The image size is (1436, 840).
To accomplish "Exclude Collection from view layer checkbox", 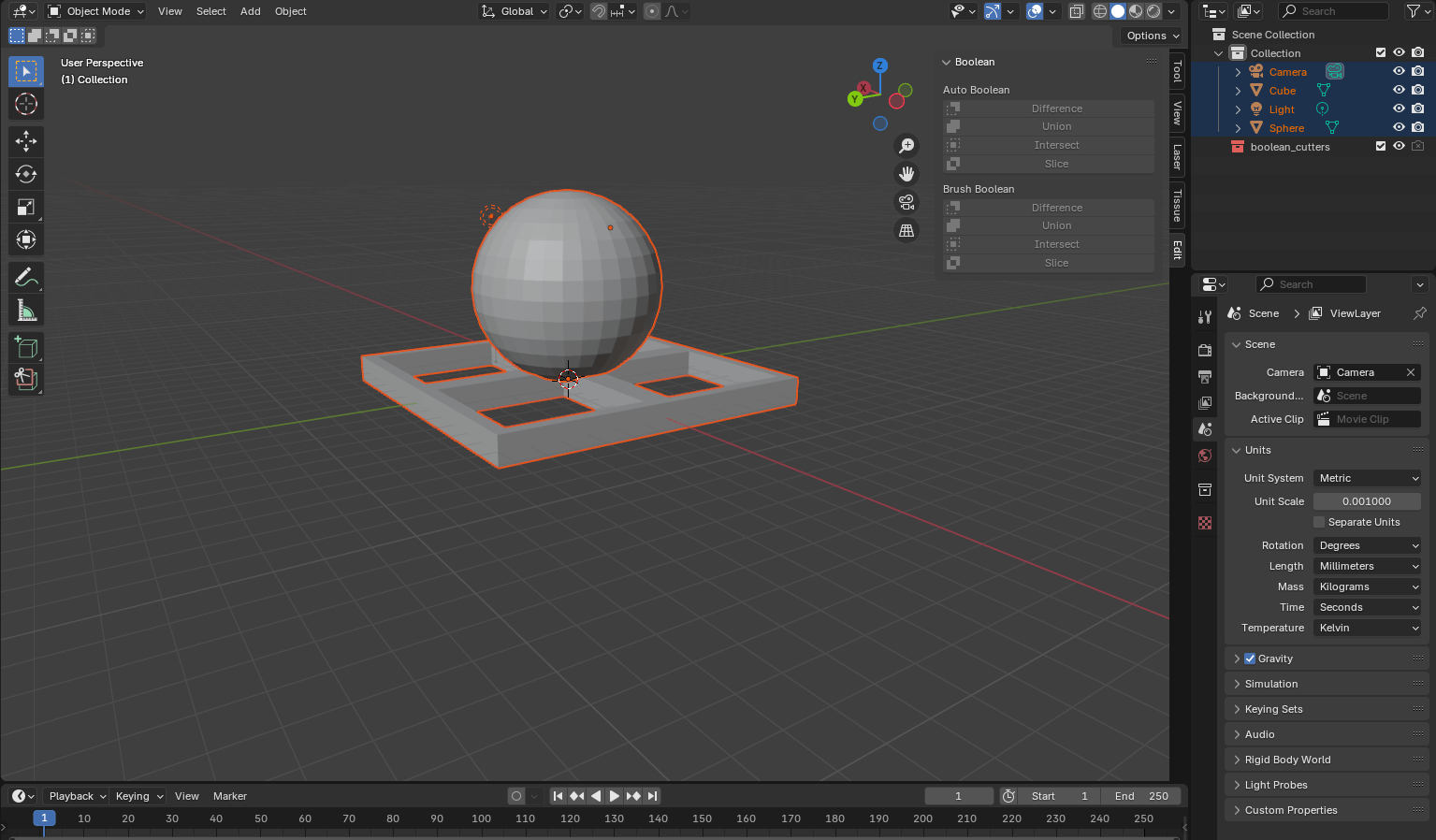I will click(1381, 52).
